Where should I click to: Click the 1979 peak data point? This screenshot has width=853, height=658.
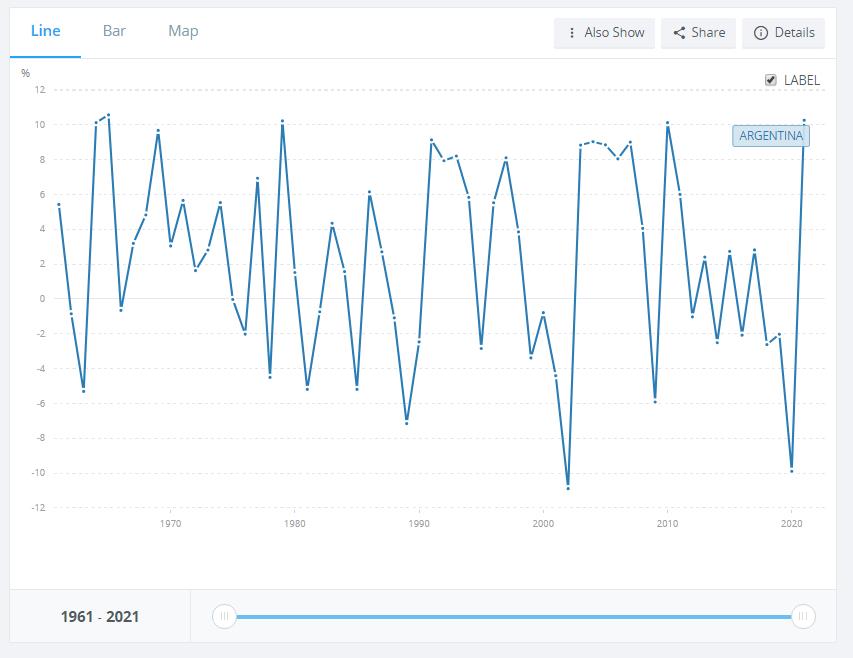[283, 121]
